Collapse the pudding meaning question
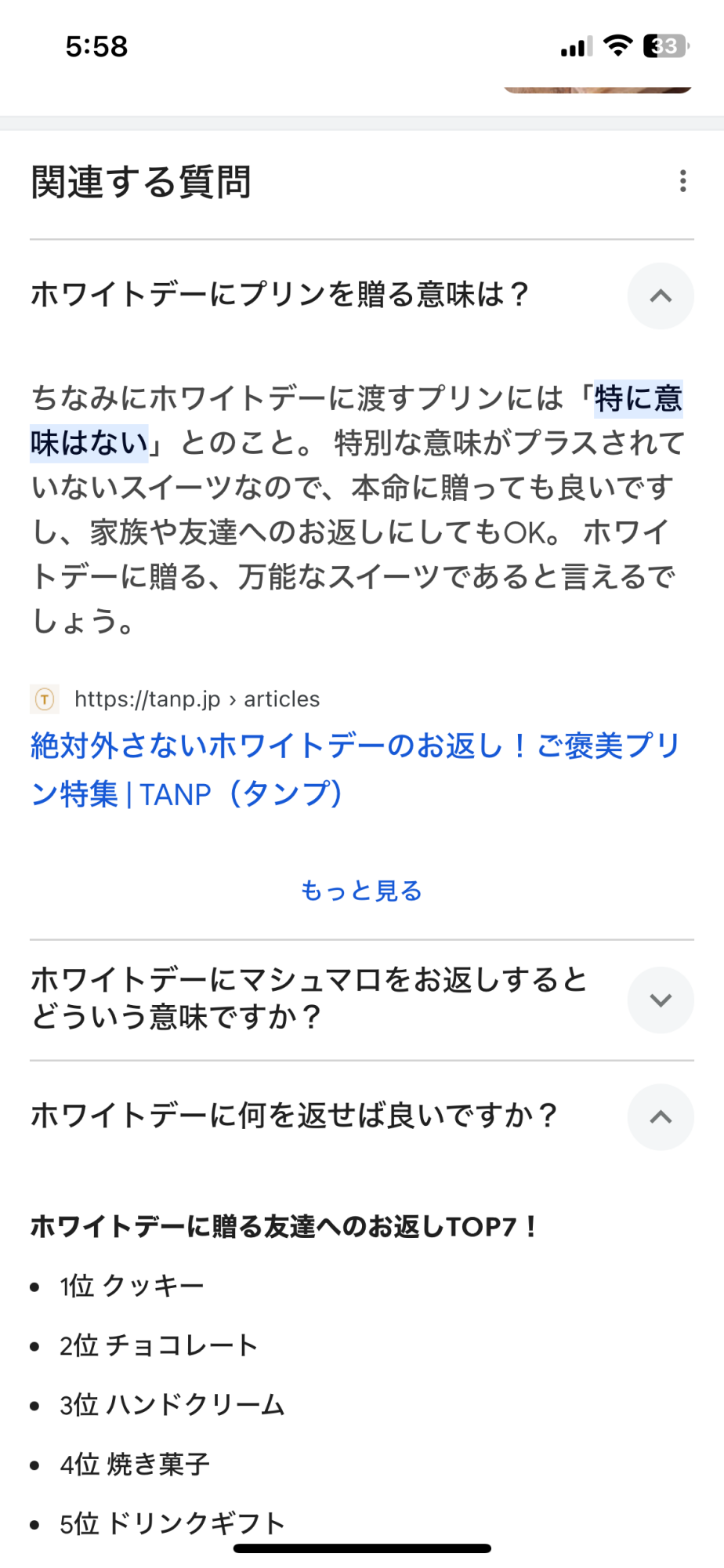724x1568 pixels. tap(661, 296)
